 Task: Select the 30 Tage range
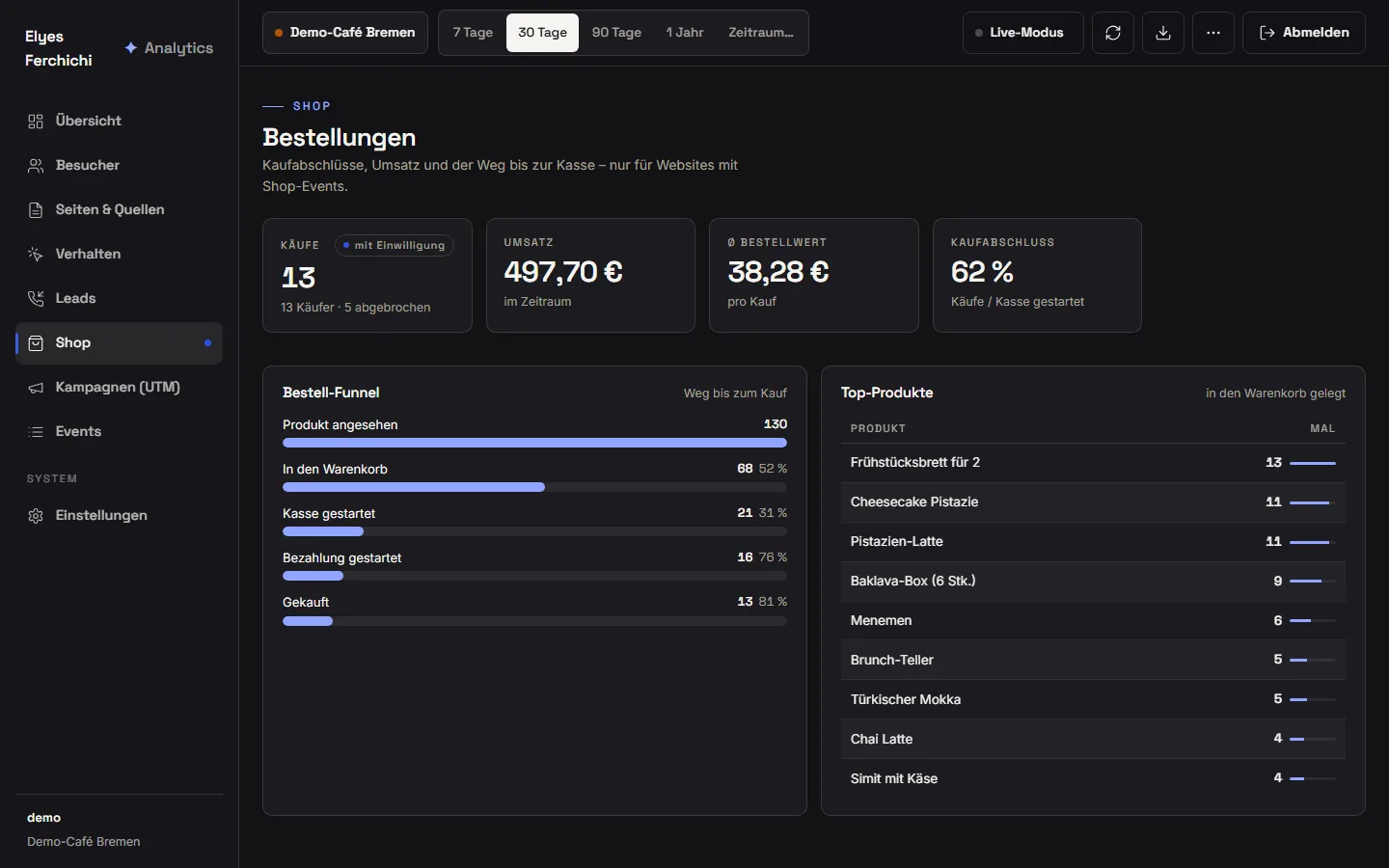543,33
